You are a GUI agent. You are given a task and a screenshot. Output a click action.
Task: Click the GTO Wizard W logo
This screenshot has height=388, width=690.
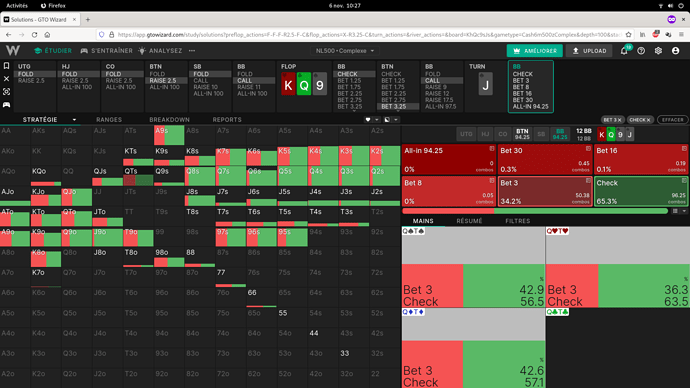coord(13,51)
